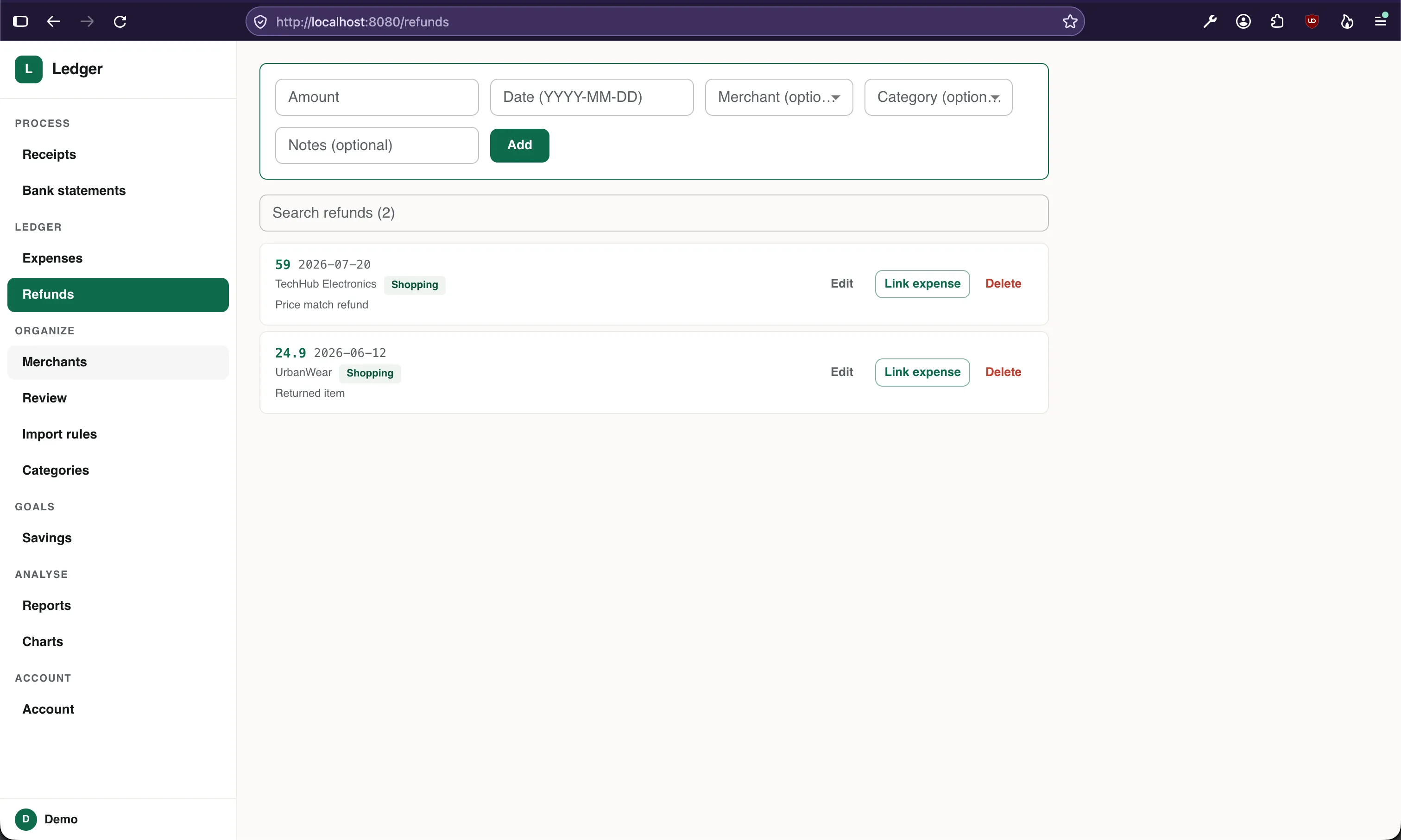The height and width of the screenshot is (840, 1401).
Task: Expand the Merchant (optional) dropdown
Action: (779, 97)
